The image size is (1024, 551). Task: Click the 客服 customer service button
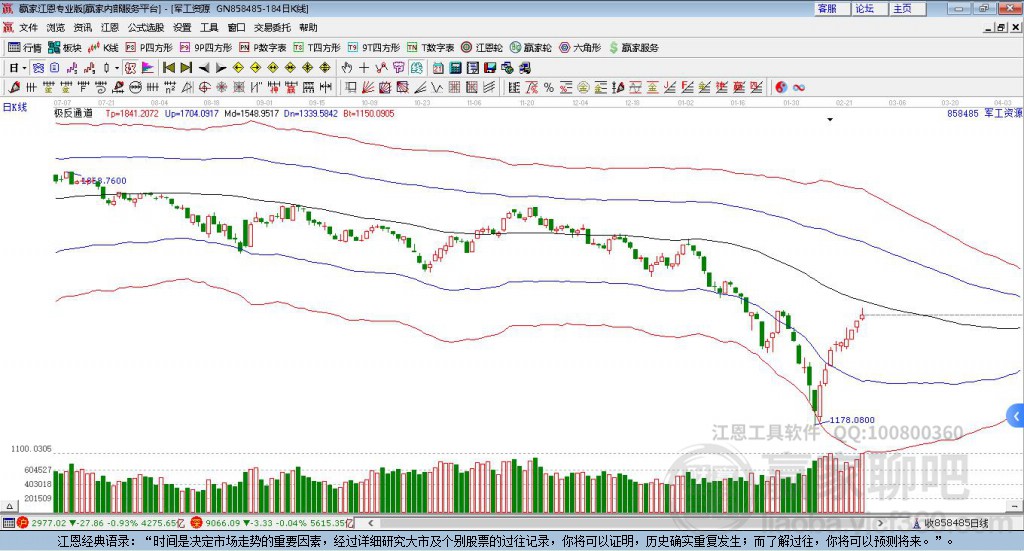pos(833,8)
